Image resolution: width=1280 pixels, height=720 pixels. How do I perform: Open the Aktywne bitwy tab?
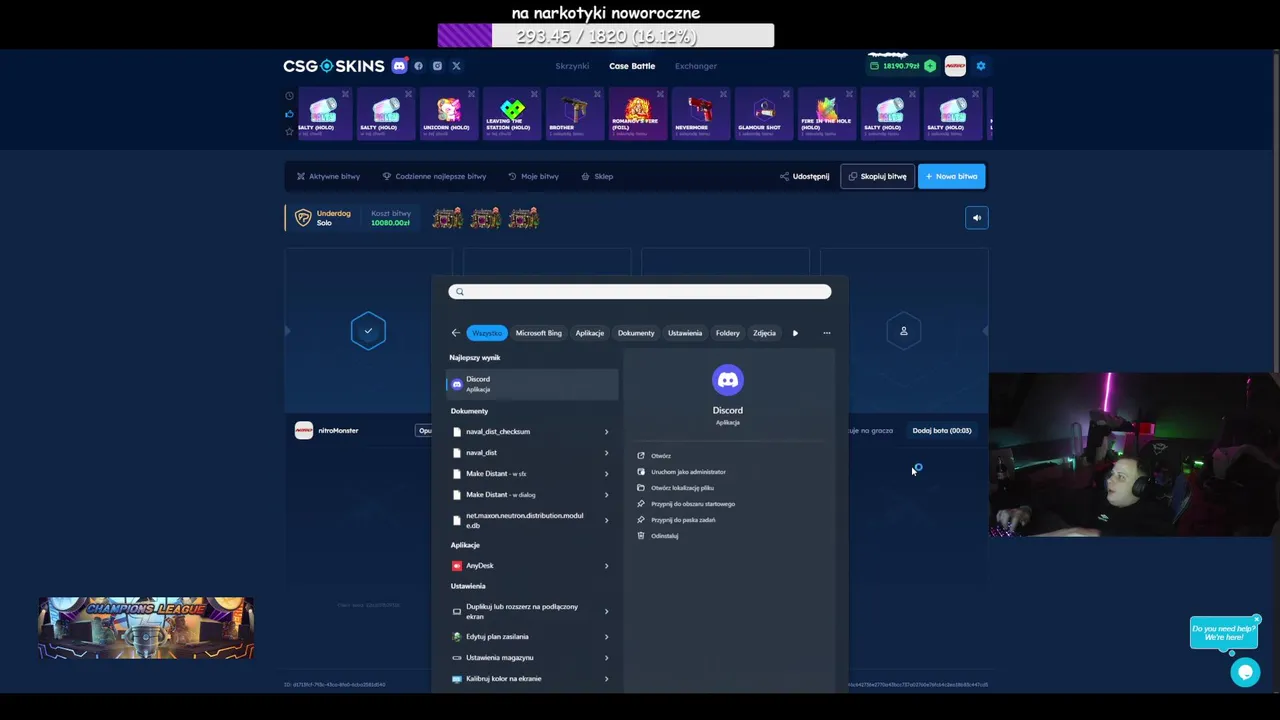pyautogui.click(x=328, y=176)
